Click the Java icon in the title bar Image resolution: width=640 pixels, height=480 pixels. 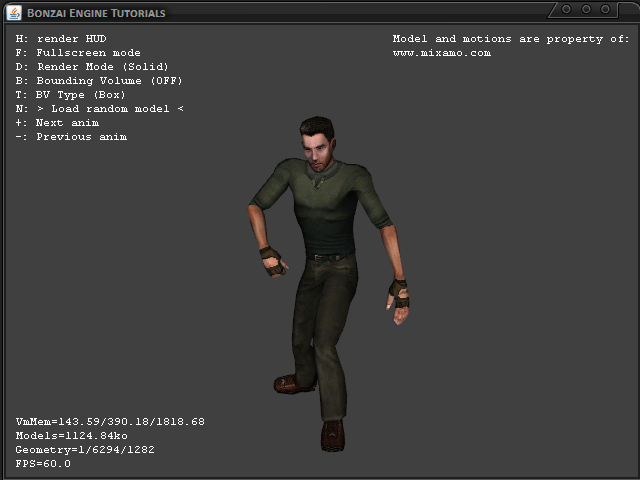[12, 12]
